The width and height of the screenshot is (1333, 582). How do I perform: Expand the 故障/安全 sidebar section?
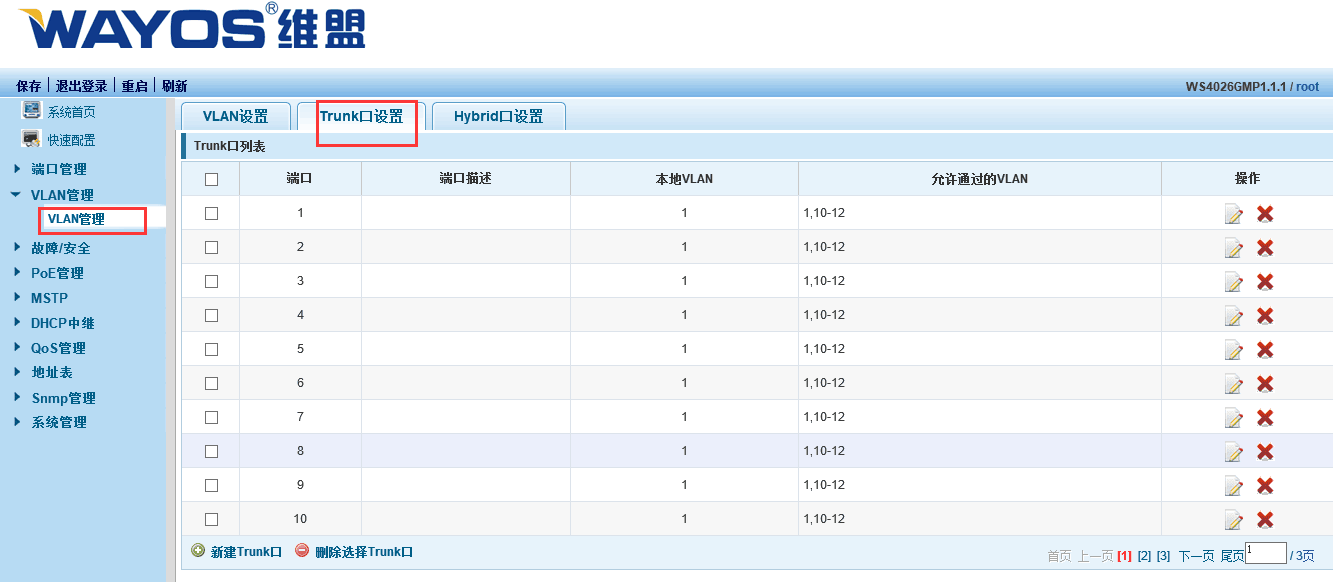point(60,248)
